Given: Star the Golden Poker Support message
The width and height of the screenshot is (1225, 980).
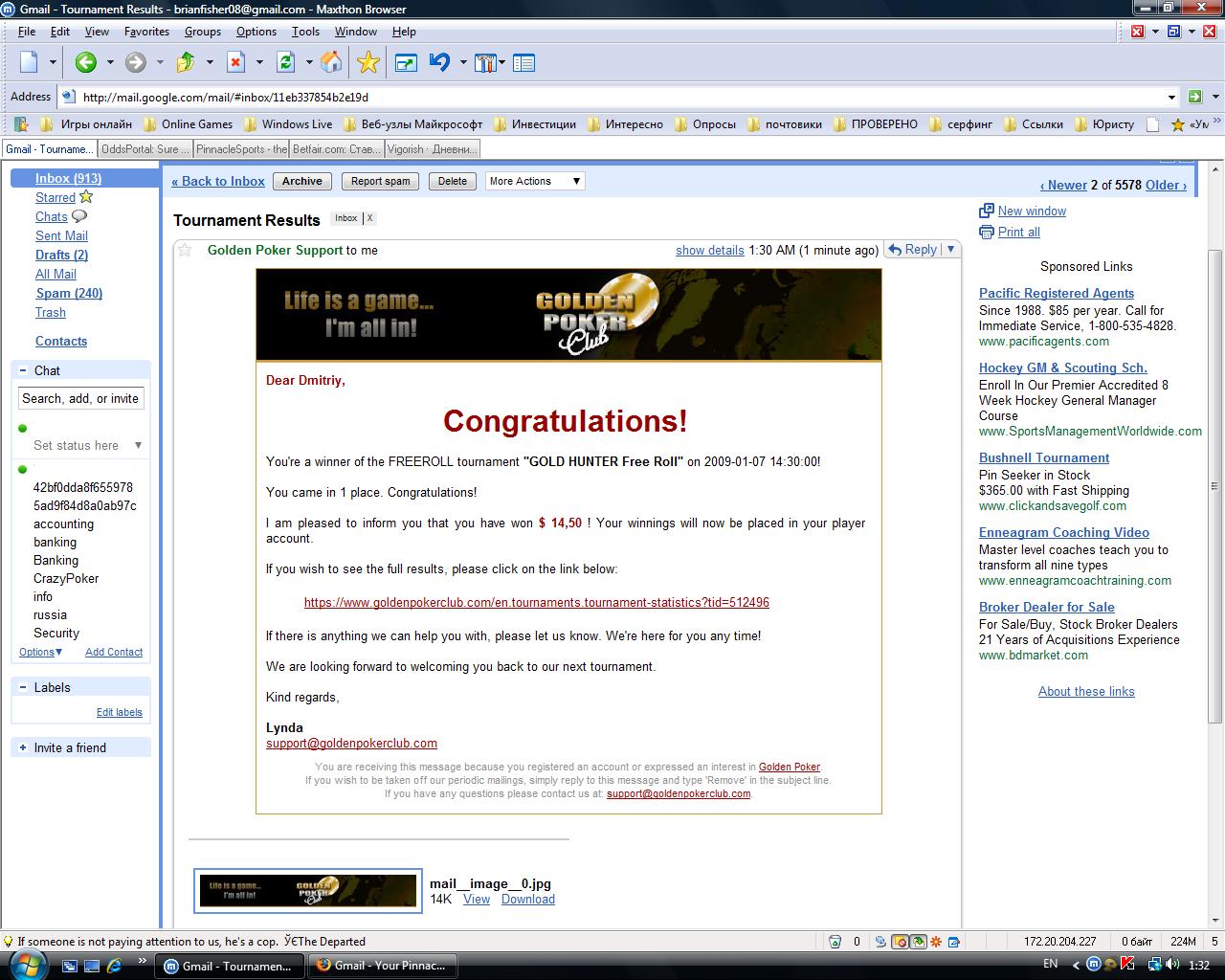Looking at the screenshot, I should coord(186,250).
